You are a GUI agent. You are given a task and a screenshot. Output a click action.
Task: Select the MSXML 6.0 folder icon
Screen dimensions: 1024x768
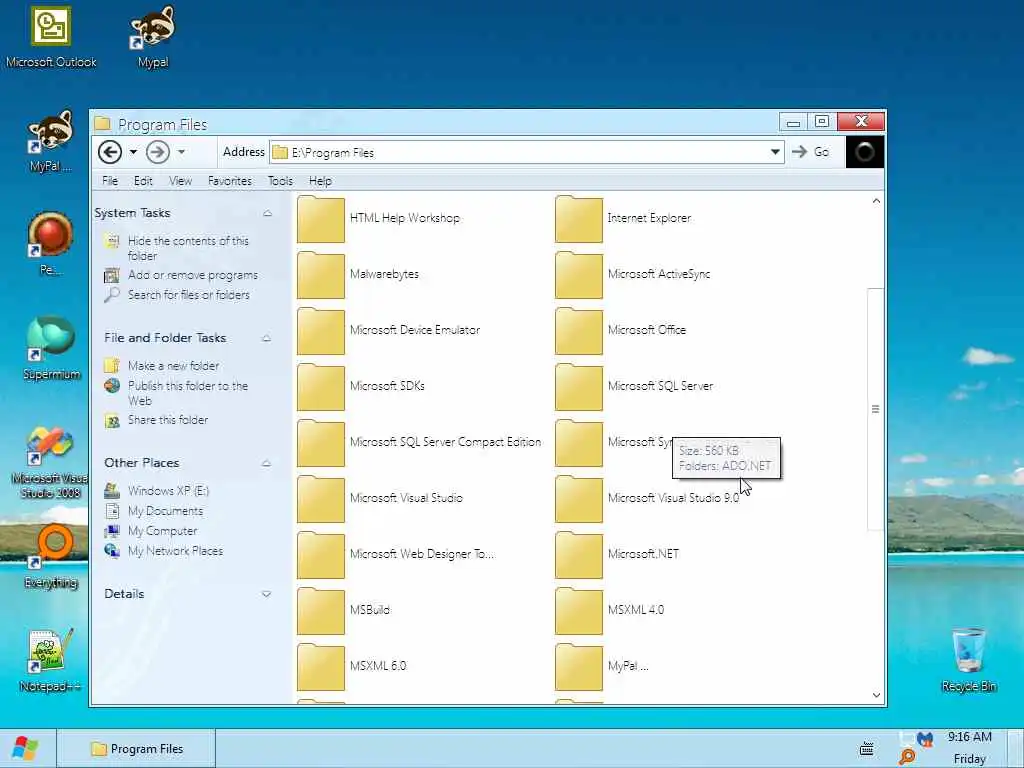[x=321, y=667]
